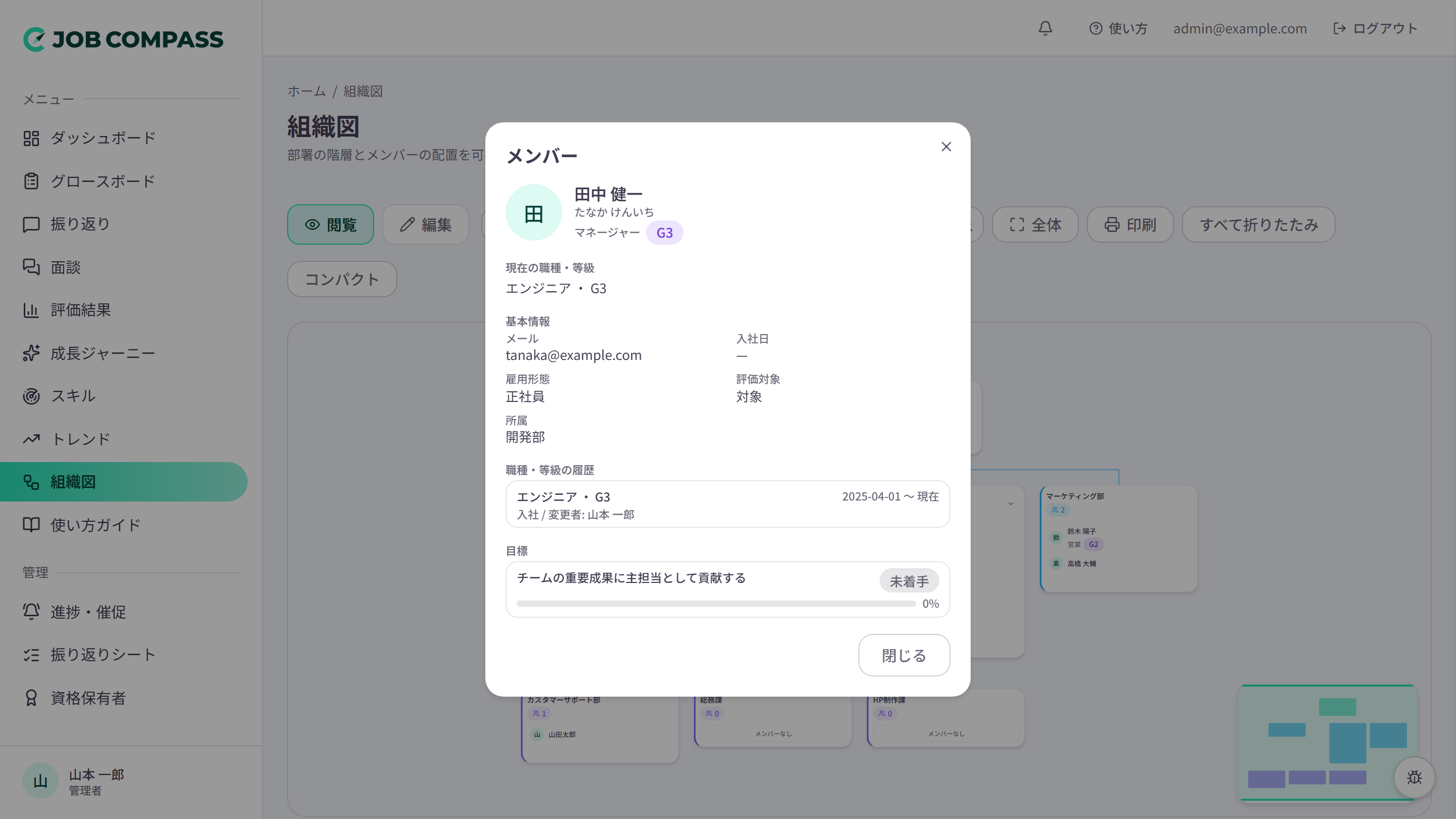Click the 評価結果 bar chart icon

pyautogui.click(x=31, y=310)
